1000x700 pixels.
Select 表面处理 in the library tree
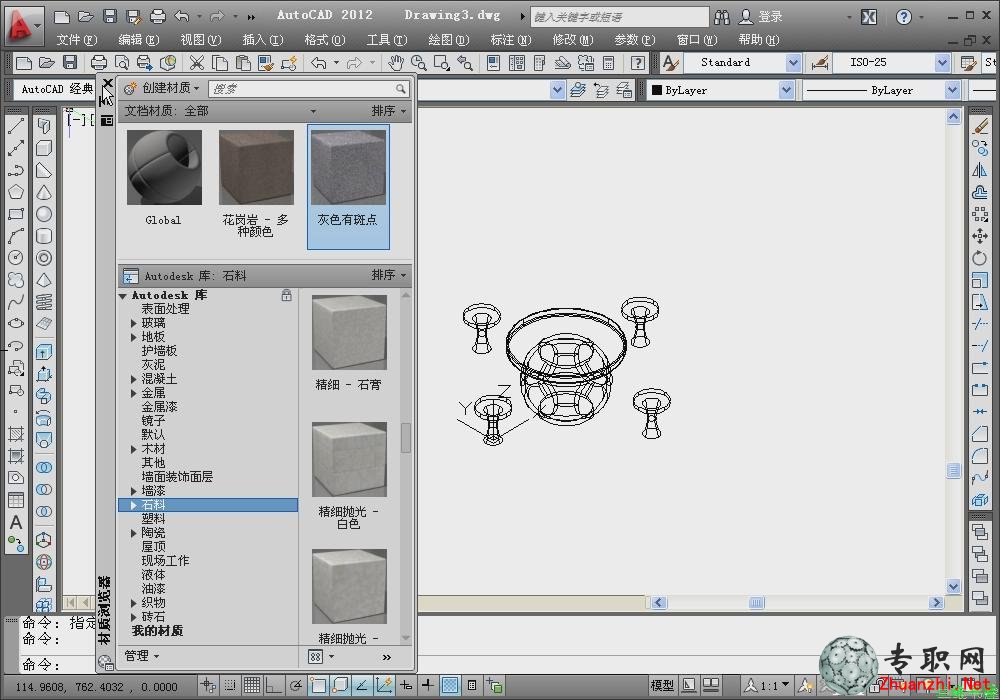click(x=165, y=309)
